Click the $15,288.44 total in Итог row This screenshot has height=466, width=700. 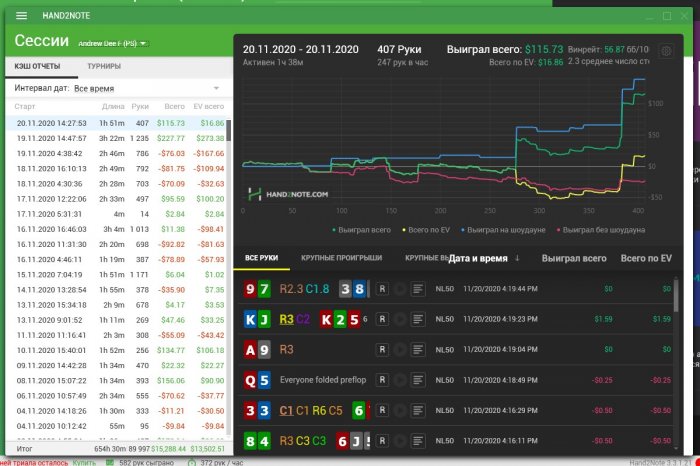(x=169, y=449)
